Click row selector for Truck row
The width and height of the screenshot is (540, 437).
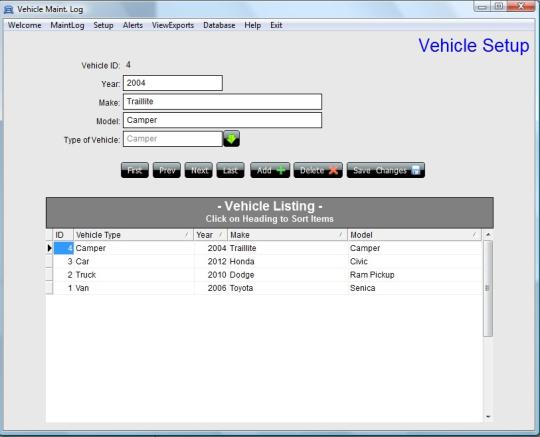click(49, 275)
